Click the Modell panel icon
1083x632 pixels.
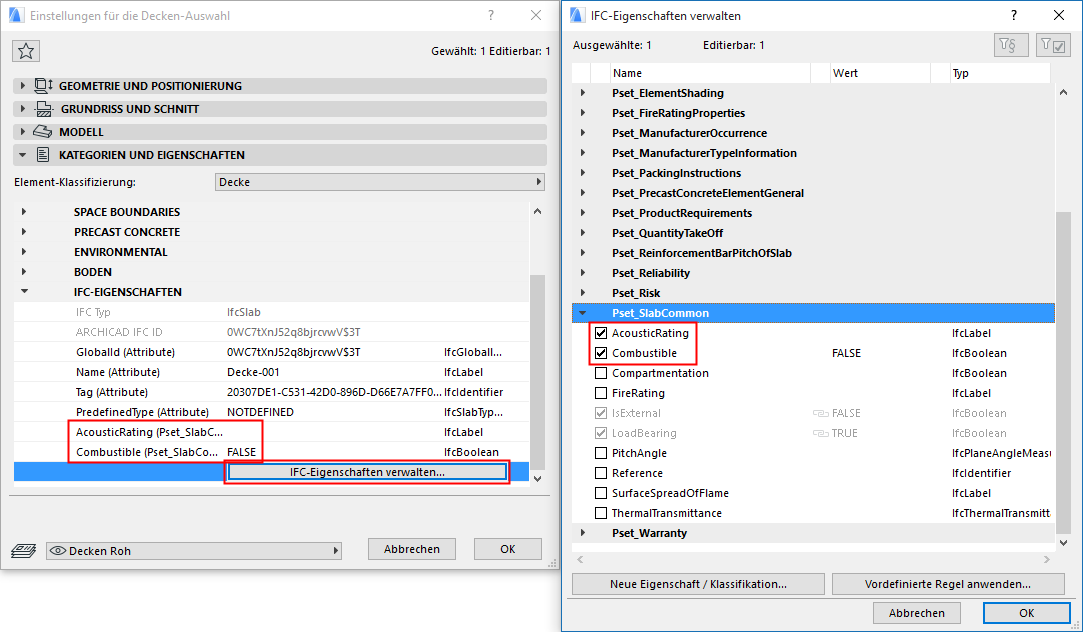43,132
